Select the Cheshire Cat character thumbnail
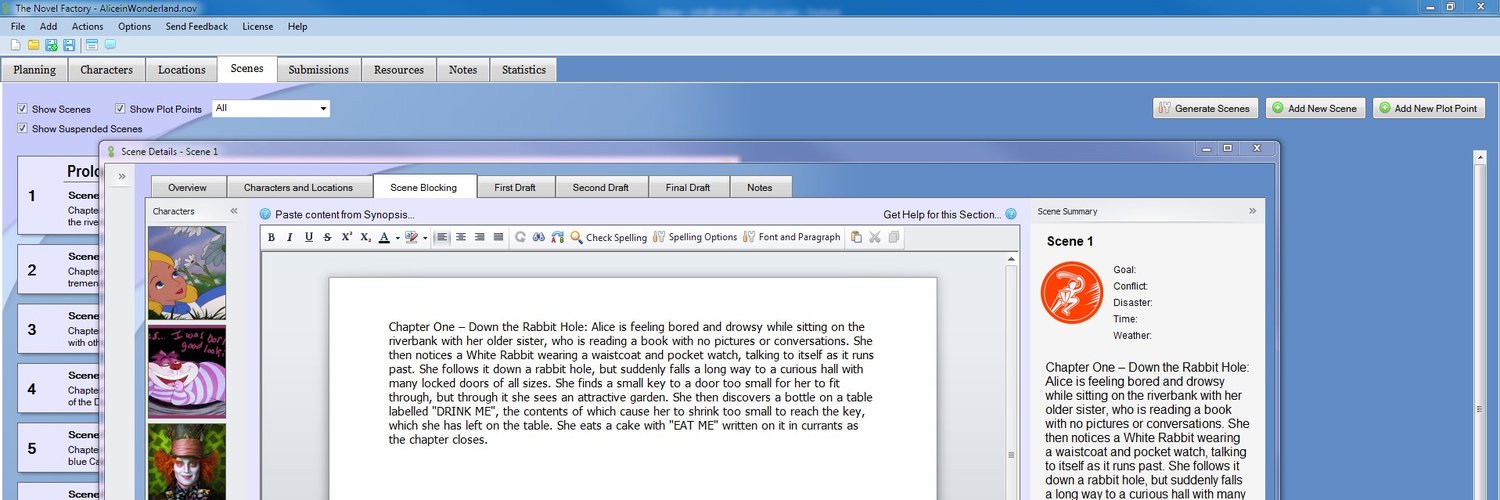 (187, 371)
